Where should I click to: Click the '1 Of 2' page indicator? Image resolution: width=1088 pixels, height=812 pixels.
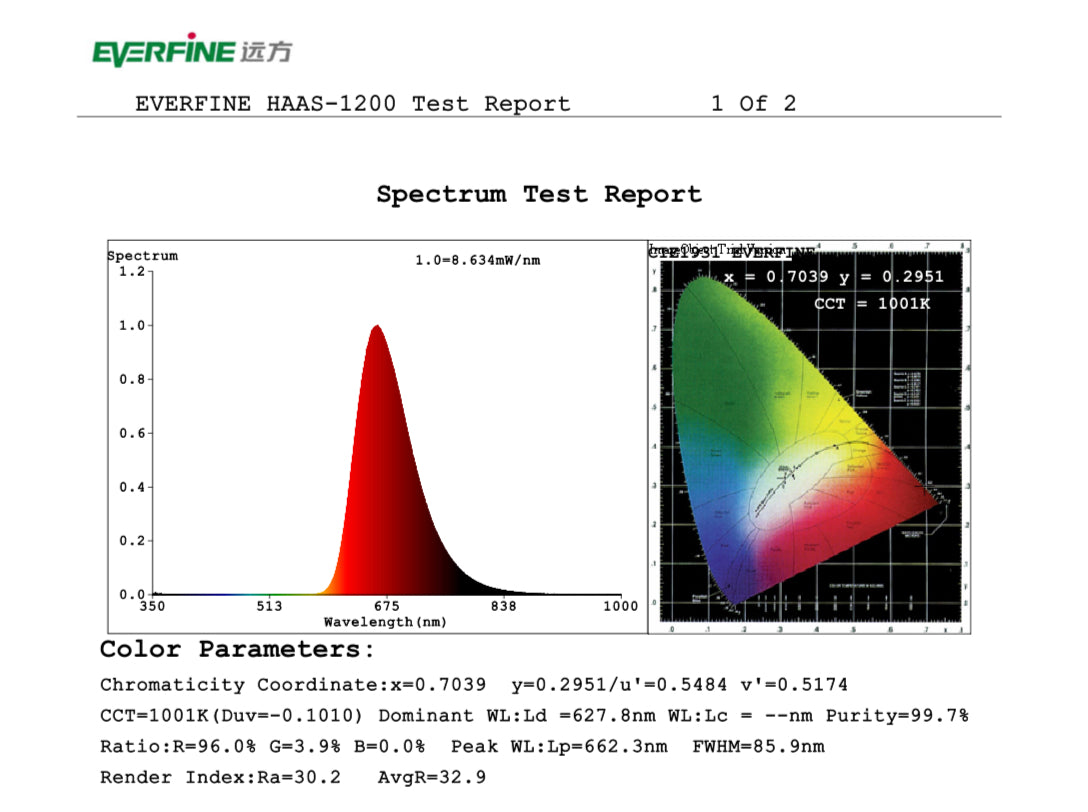point(753,104)
